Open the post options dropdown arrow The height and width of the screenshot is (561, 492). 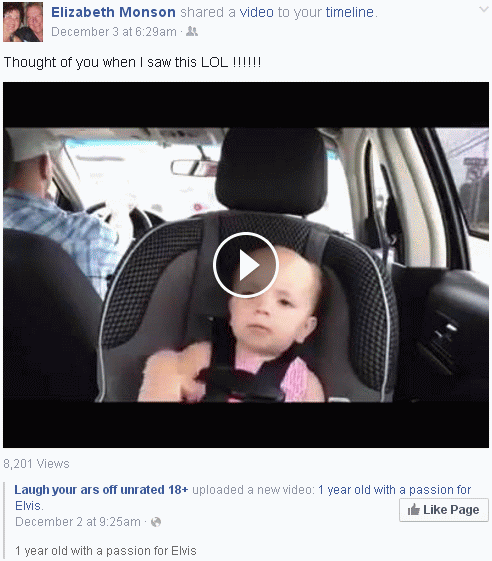tap(484, 10)
